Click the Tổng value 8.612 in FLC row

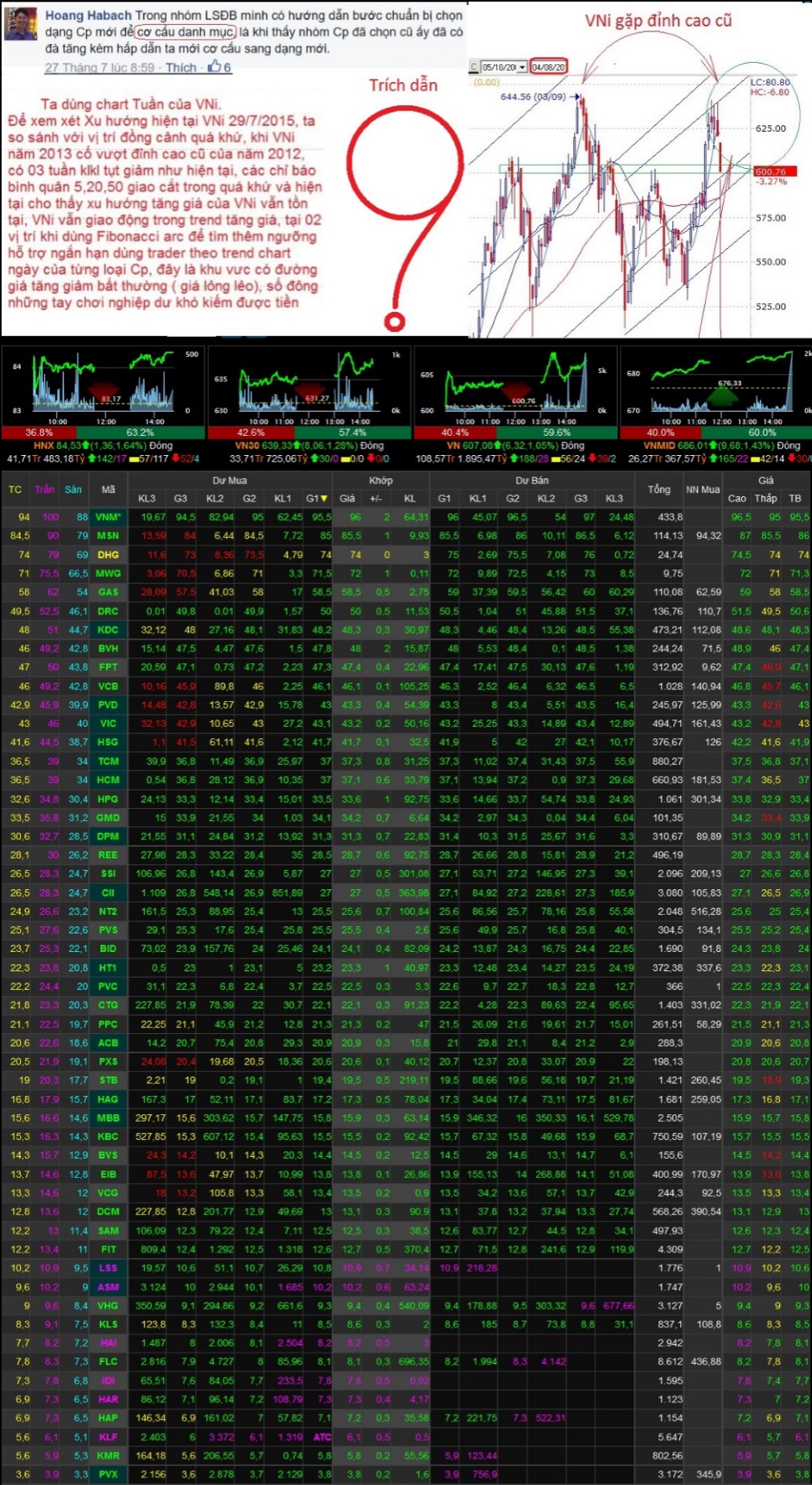pyautogui.click(x=670, y=1362)
